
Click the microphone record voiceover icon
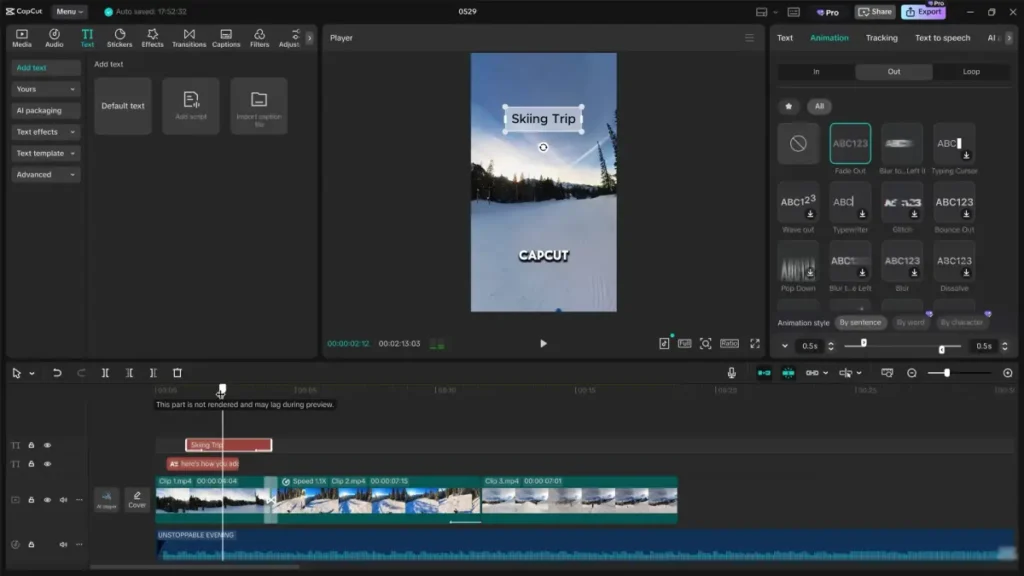(731, 373)
